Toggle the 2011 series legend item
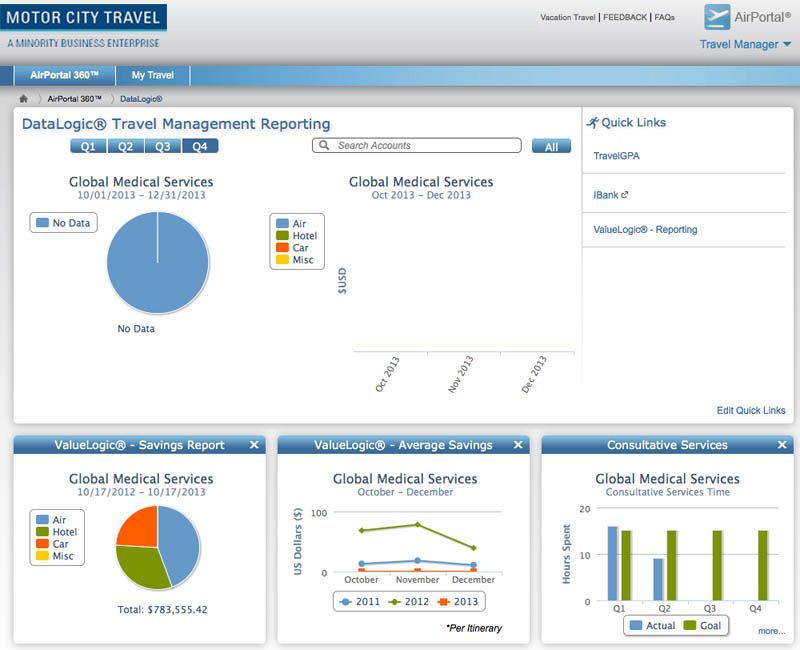This screenshot has width=800, height=650. (360, 602)
